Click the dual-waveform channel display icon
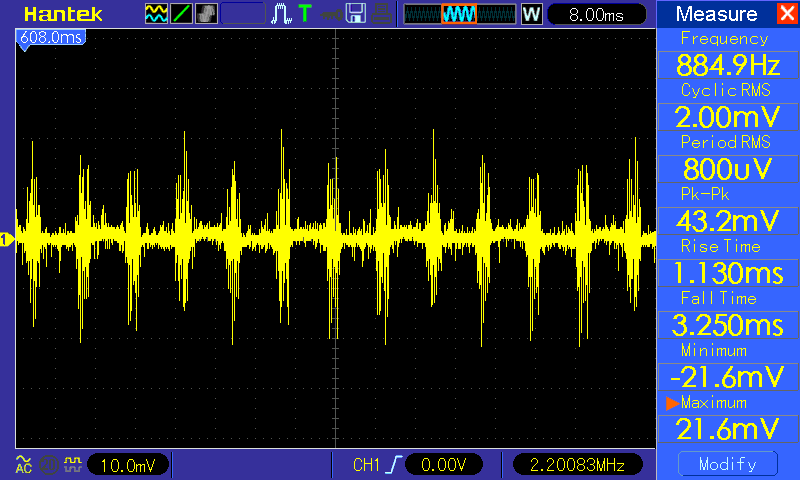This screenshot has width=800, height=480. [x=156, y=14]
